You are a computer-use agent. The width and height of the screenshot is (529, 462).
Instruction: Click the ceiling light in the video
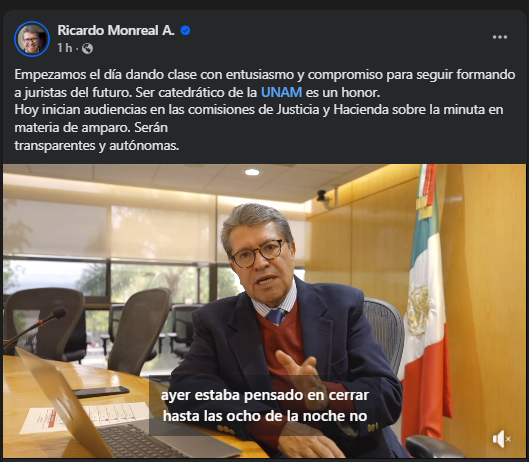click(x=252, y=172)
